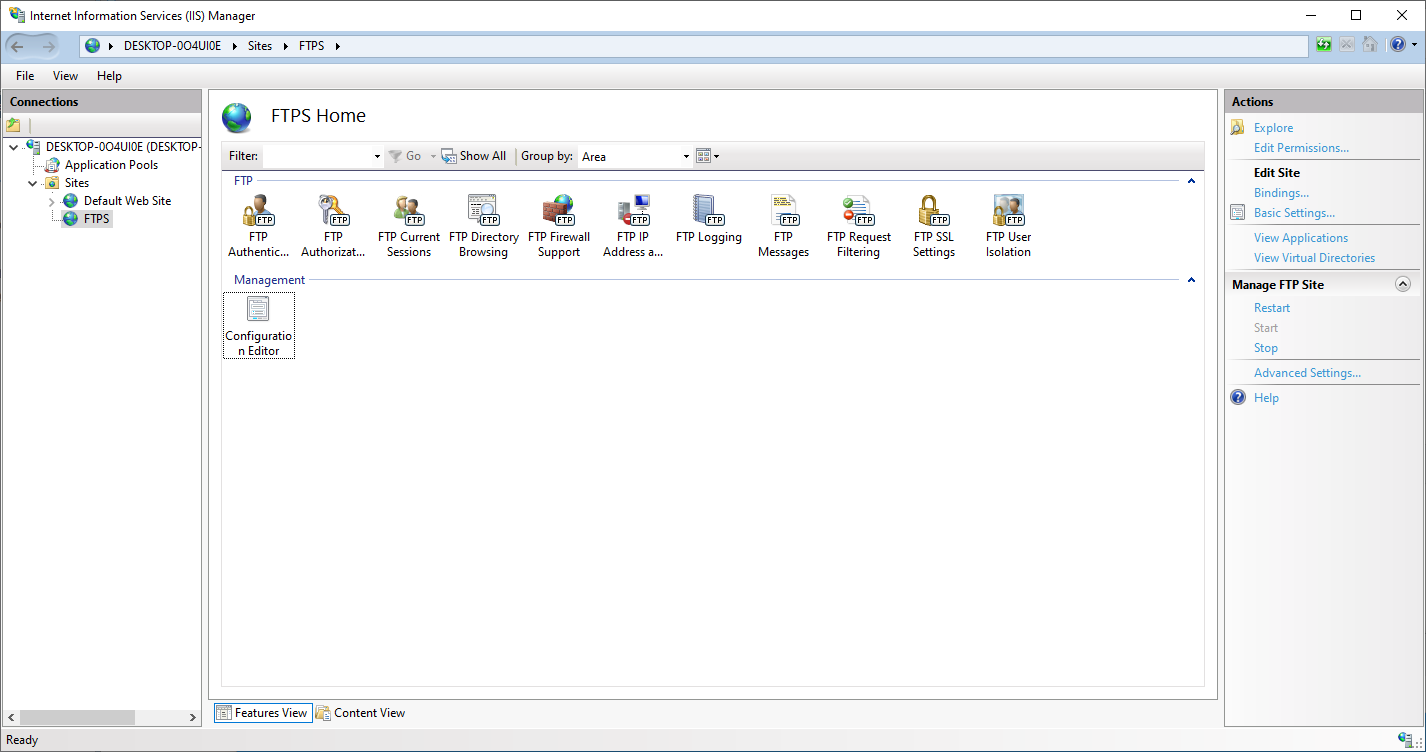Open the View menu
This screenshot has height=752, width=1426.
(65, 76)
